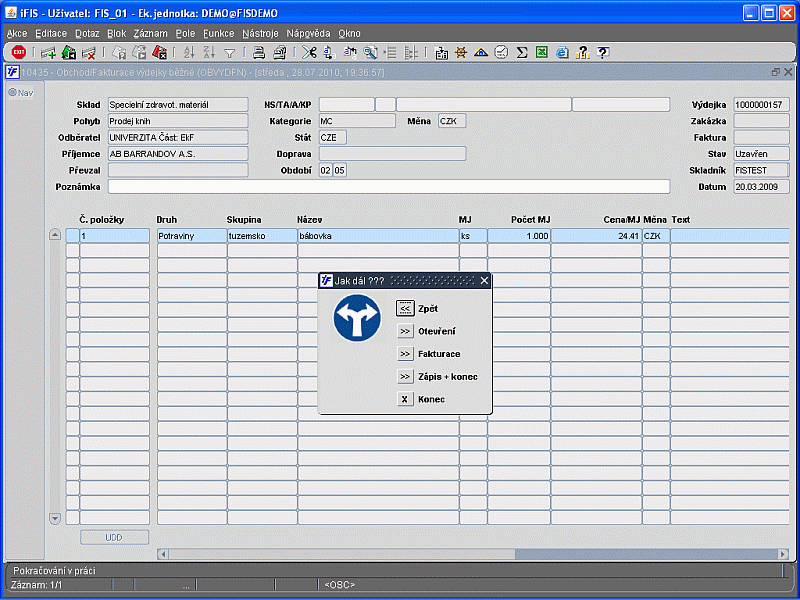The image size is (800, 600).
Task: Click the Poznámka input field
Action: tap(388, 186)
